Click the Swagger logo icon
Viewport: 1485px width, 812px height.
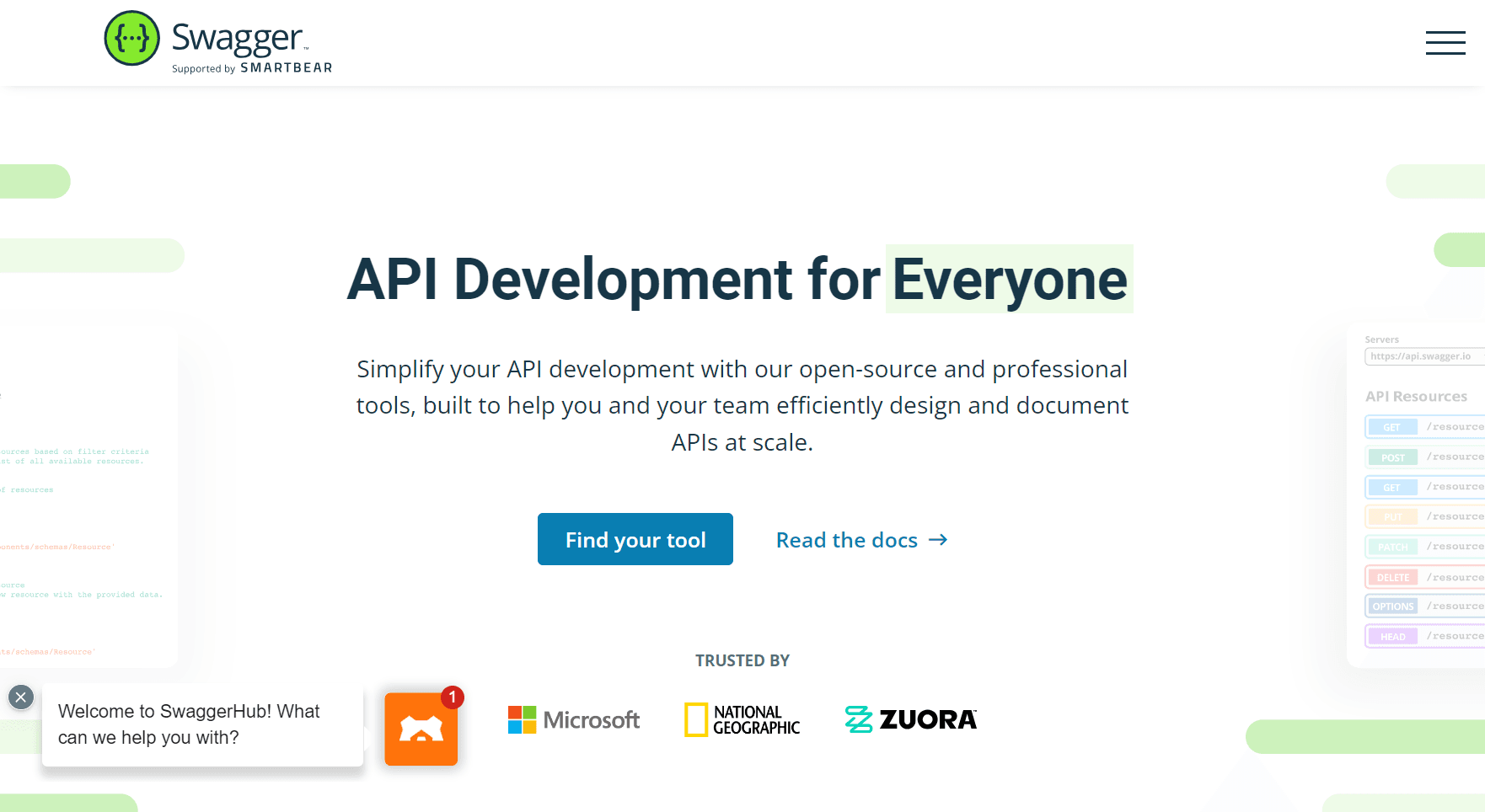click(x=132, y=38)
